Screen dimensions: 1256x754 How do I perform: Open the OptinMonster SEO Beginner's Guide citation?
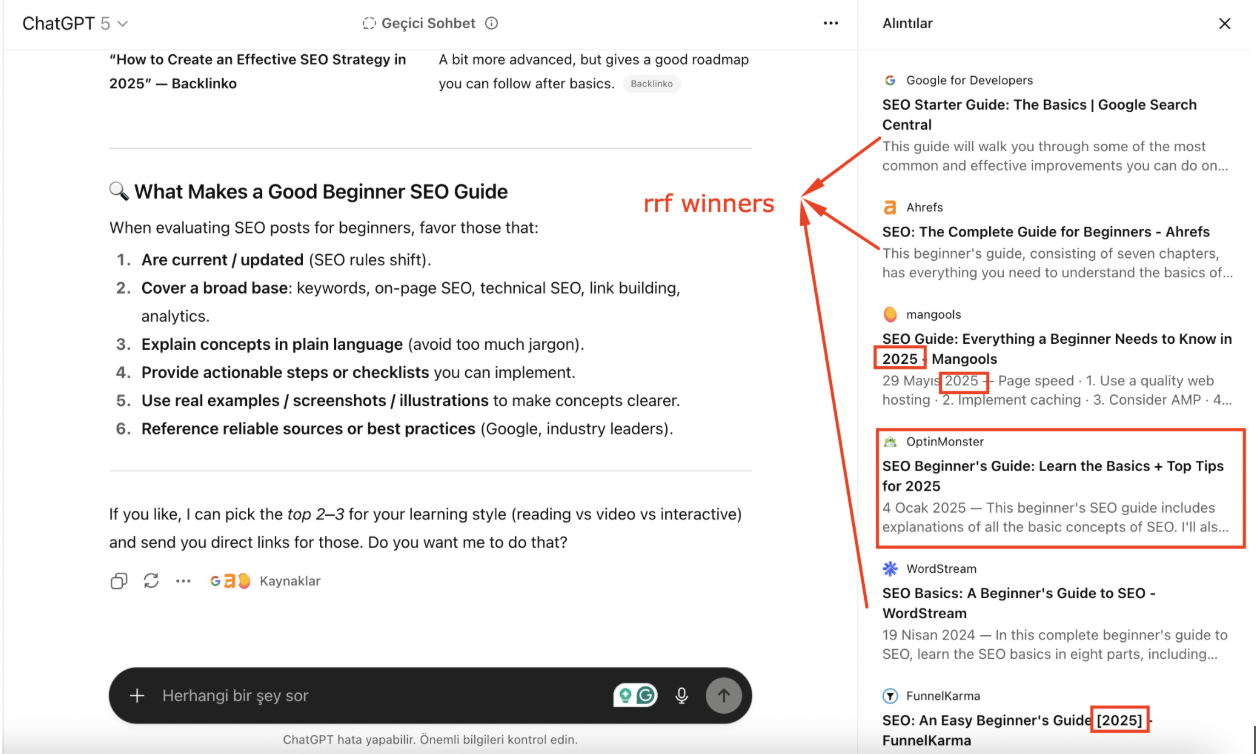coord(1052,476)
